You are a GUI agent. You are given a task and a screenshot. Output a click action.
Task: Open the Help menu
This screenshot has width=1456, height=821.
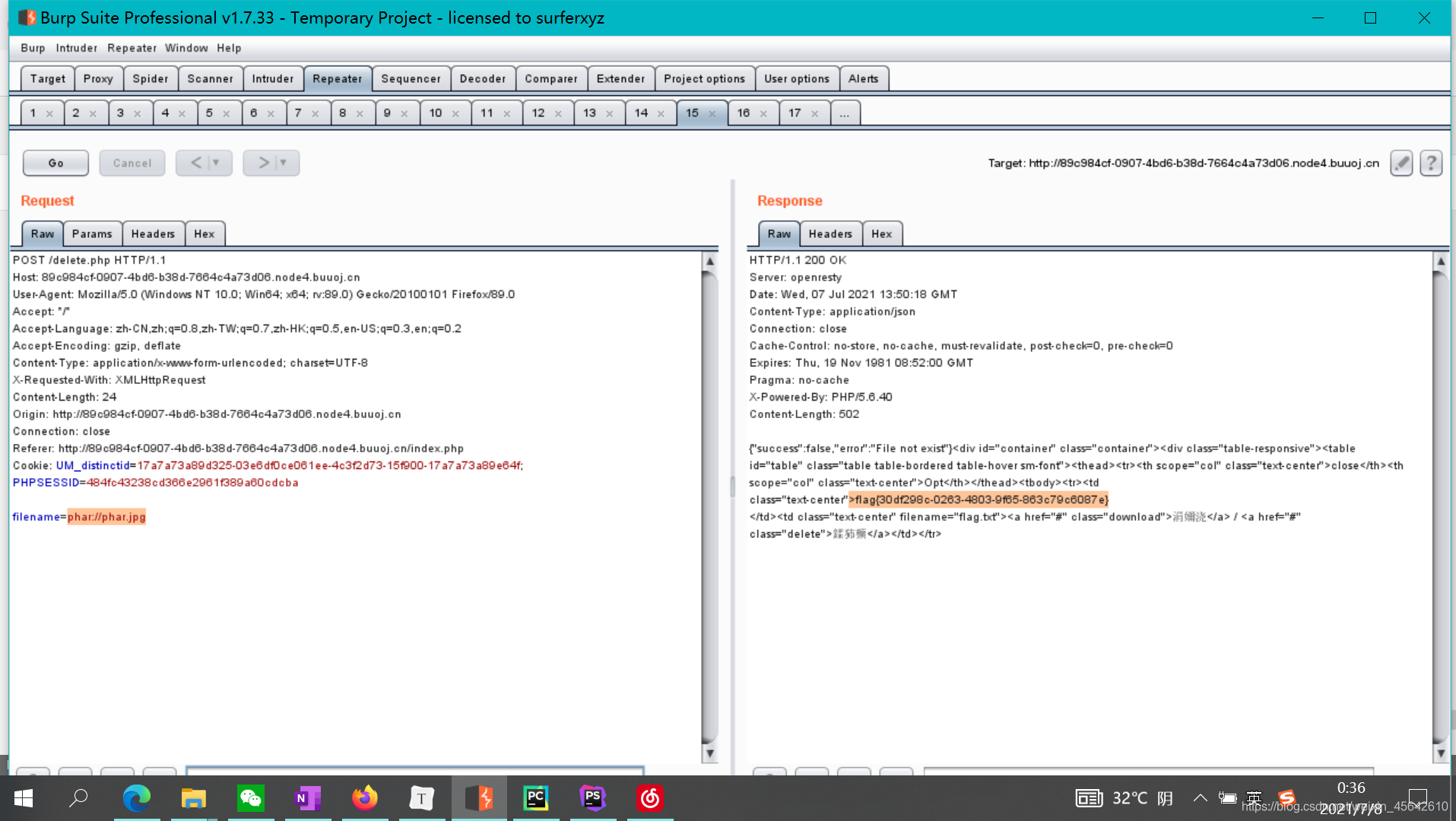pos(229,48)
